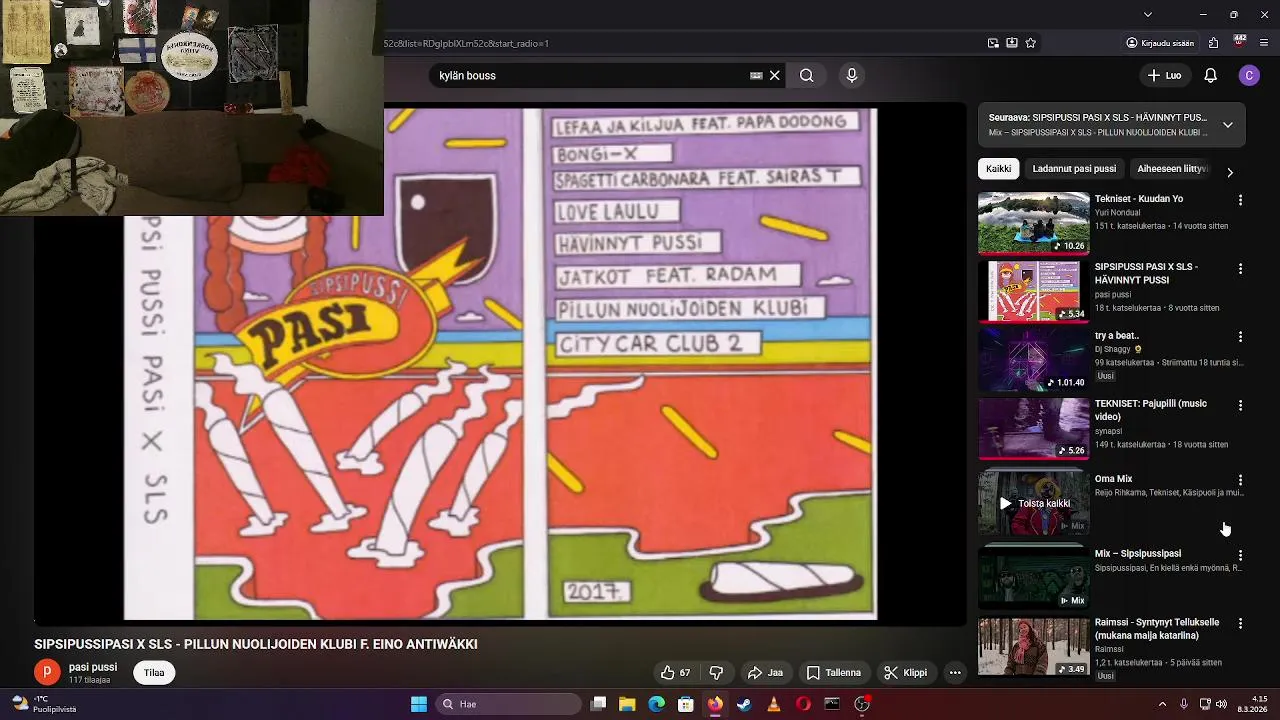Open the browser hamburger menu

(x=1264, y=43)
